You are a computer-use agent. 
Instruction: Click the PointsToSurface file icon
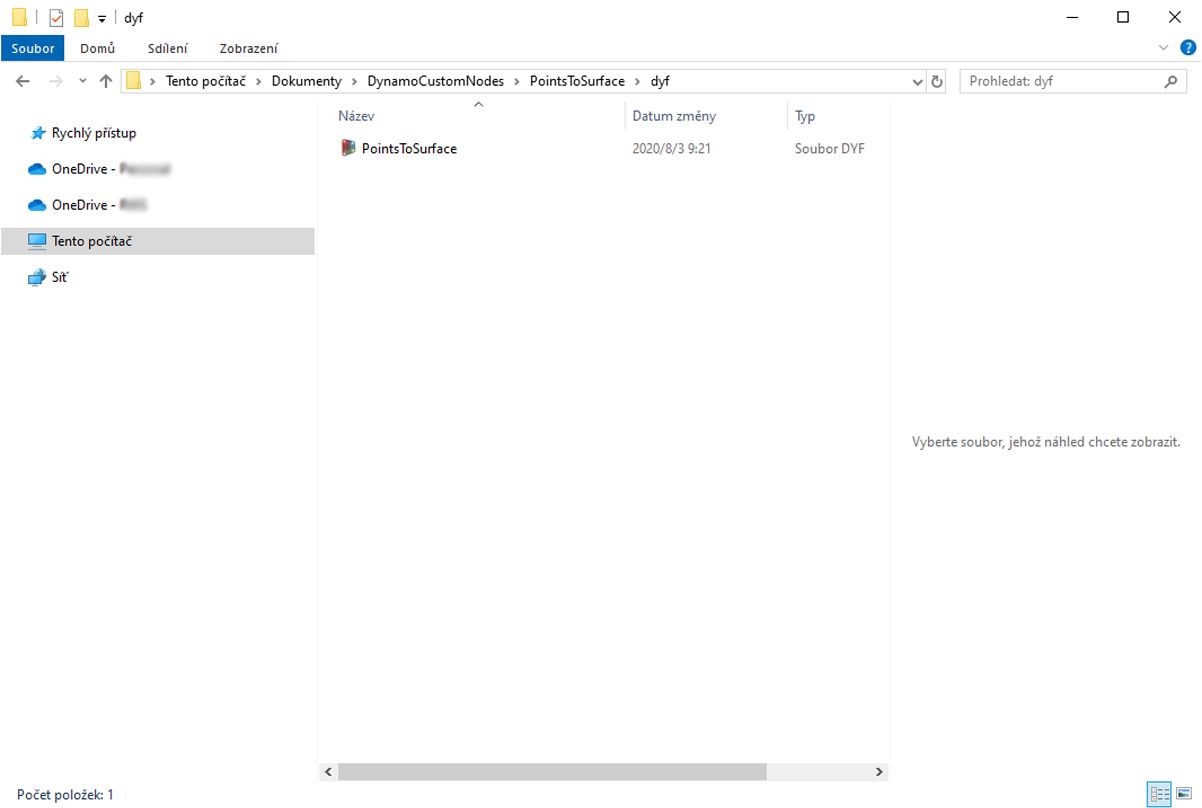(348, 148)
